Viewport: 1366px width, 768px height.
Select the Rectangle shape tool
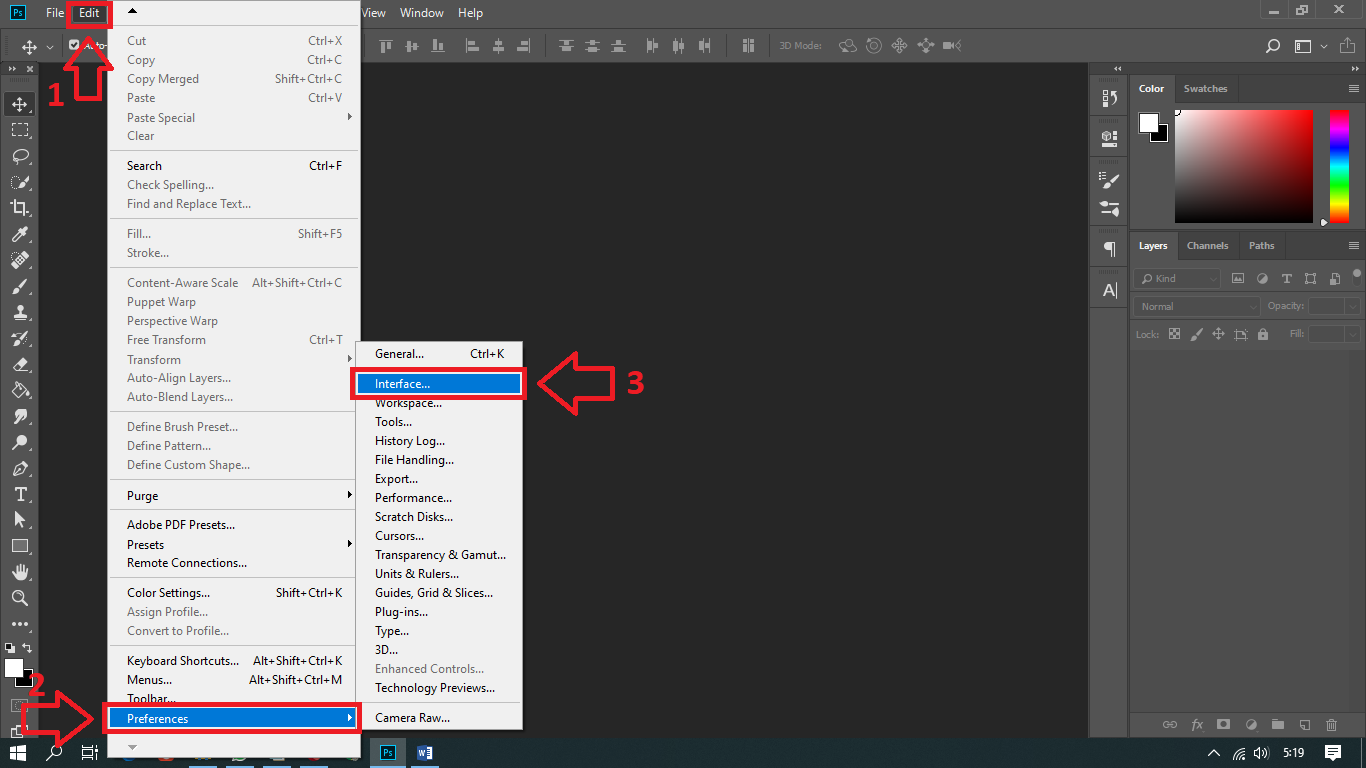tap(20, 546)
